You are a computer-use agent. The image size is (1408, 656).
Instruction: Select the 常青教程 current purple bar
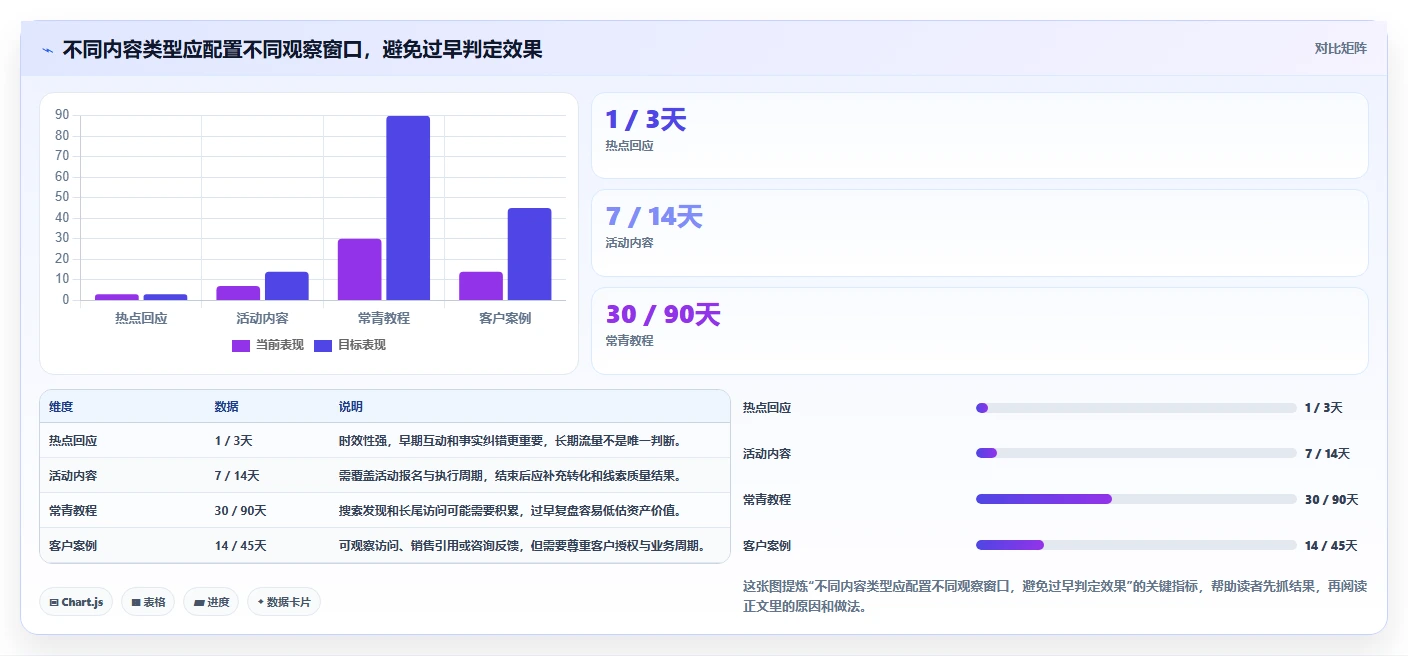[359, 269]
